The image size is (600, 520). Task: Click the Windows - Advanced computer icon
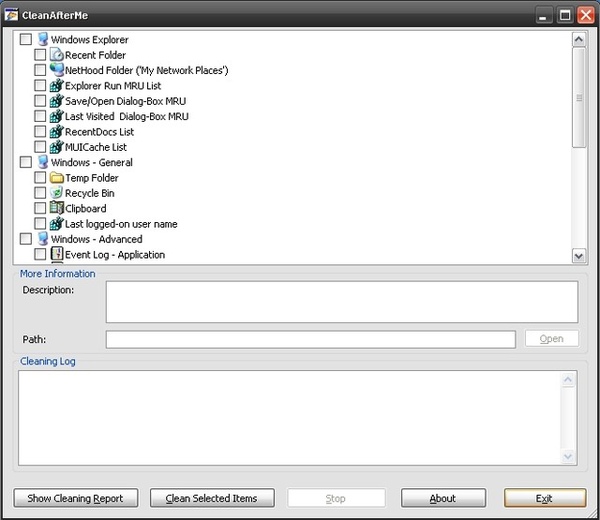[x=43, y=239]
